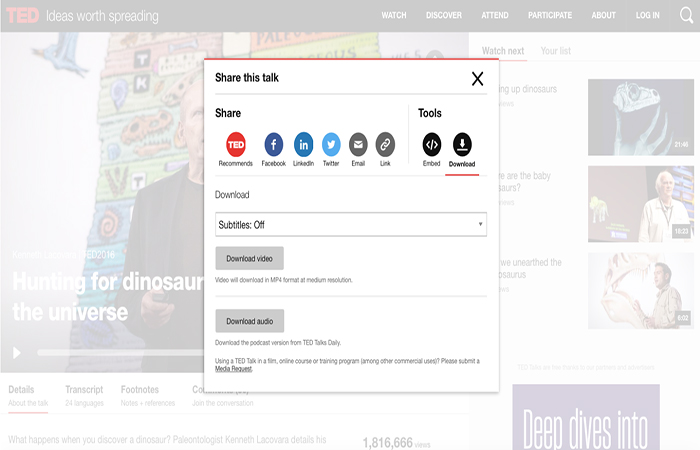700x450 pixels.
Task: Share the talk on Twitter
Action: click(331, 145)
